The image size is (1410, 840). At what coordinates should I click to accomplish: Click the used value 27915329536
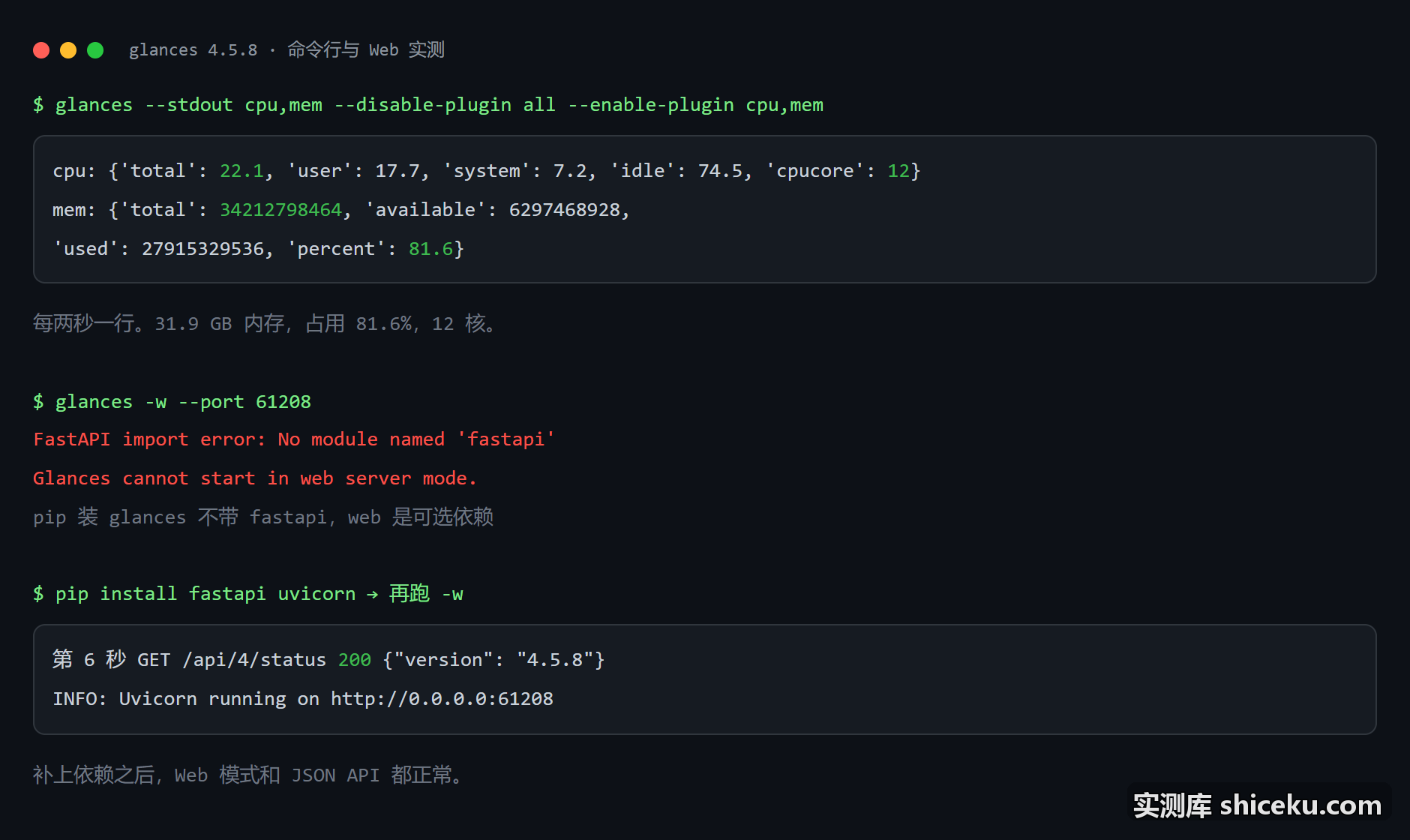tap(202, 249)
